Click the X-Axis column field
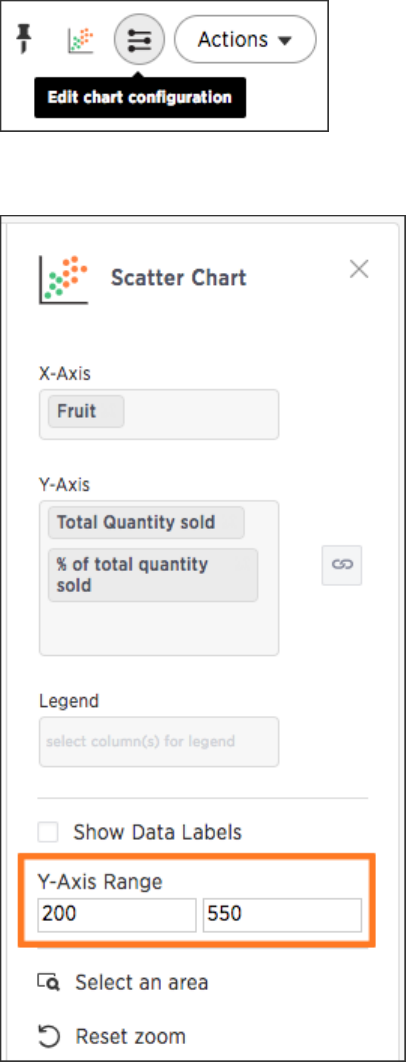Screen dimensions: 406x1062 point(159,414)
